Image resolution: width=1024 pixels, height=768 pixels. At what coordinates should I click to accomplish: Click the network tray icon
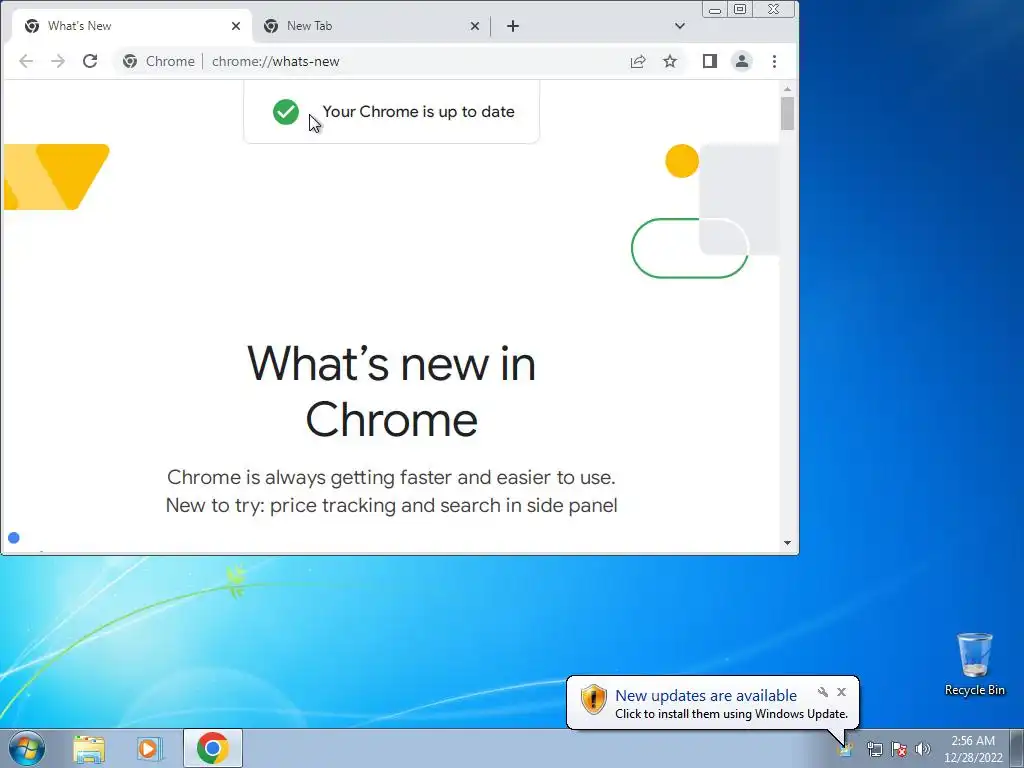874,749
